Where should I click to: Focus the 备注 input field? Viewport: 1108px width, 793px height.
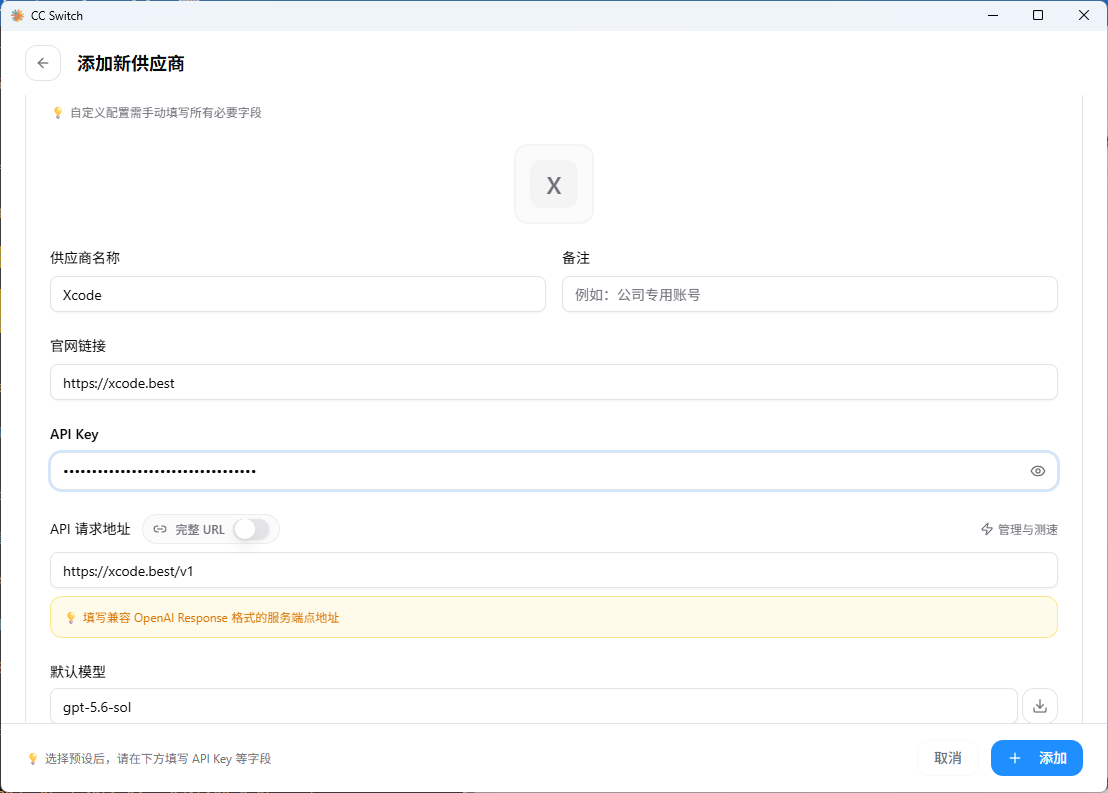810,295
